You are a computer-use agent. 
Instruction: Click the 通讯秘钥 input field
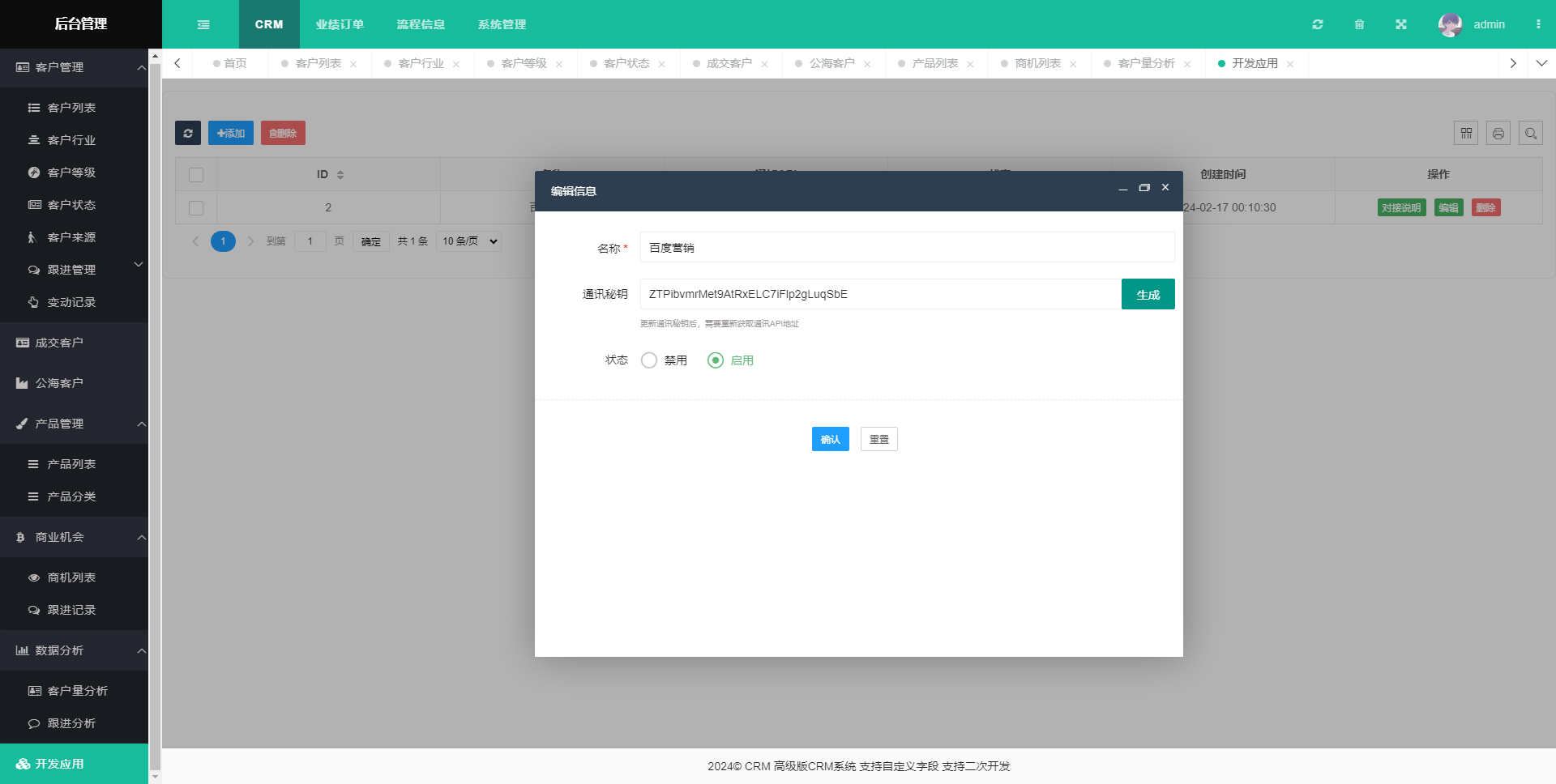point(881,294)
